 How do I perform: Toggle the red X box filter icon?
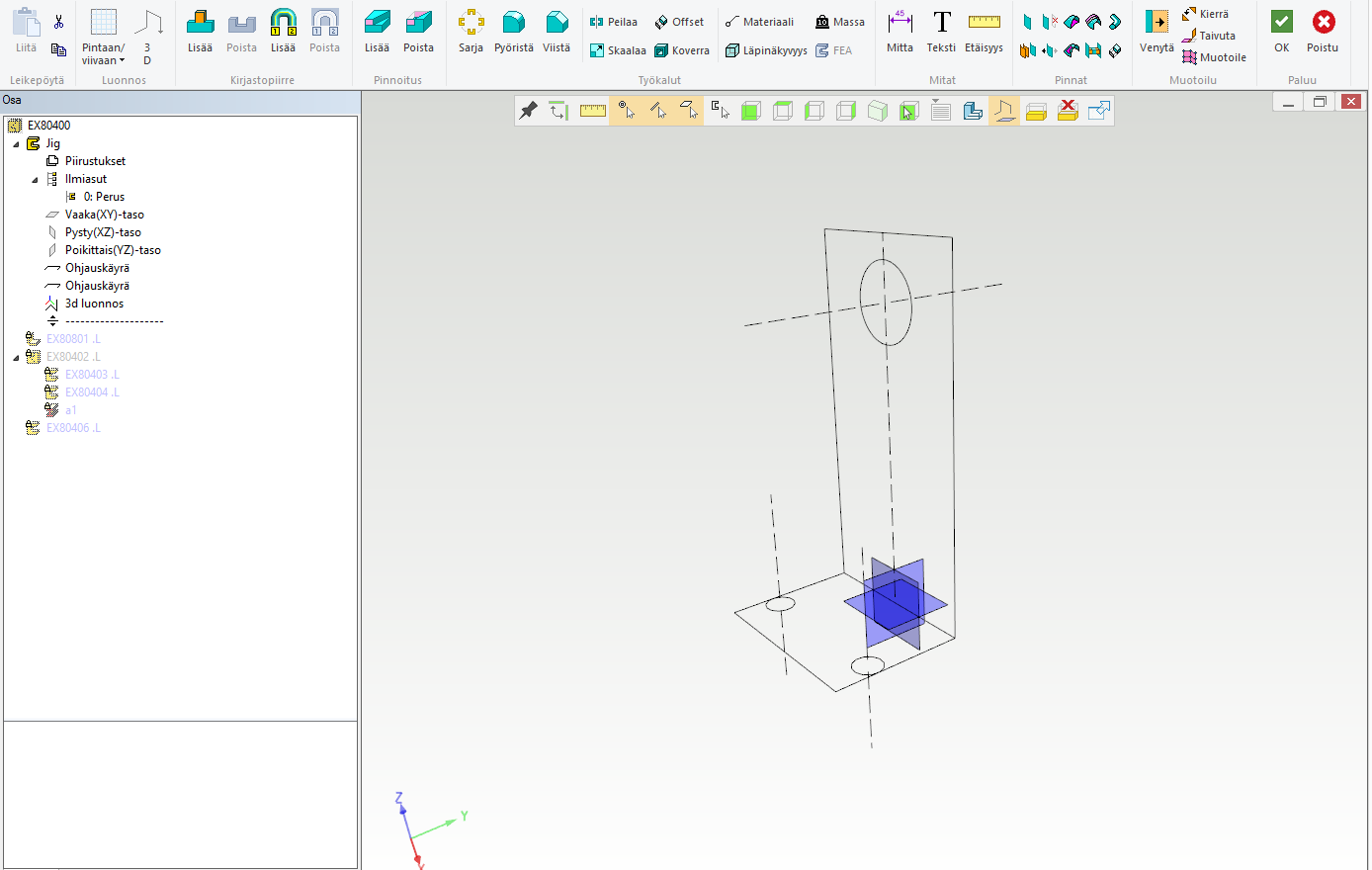point(1068,111)
